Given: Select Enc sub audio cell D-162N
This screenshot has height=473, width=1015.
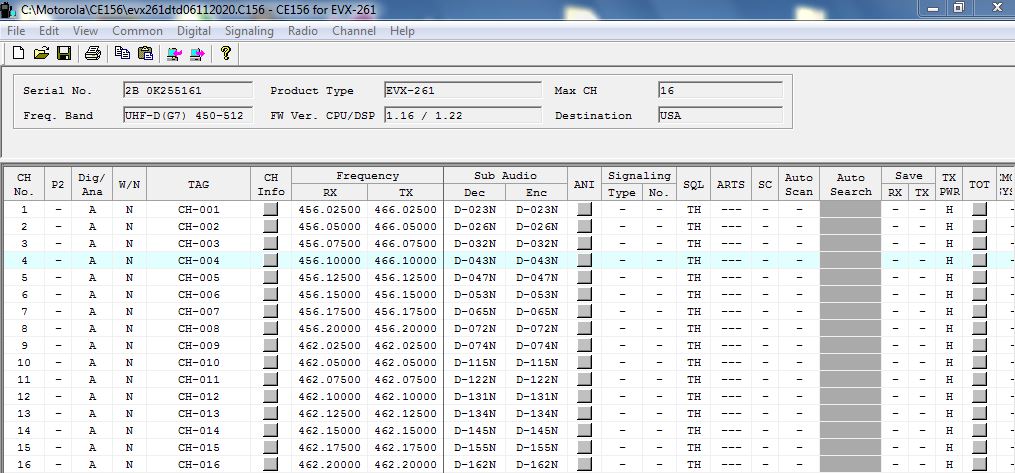Looking at the screenshot, I should (x=537, y=464).
